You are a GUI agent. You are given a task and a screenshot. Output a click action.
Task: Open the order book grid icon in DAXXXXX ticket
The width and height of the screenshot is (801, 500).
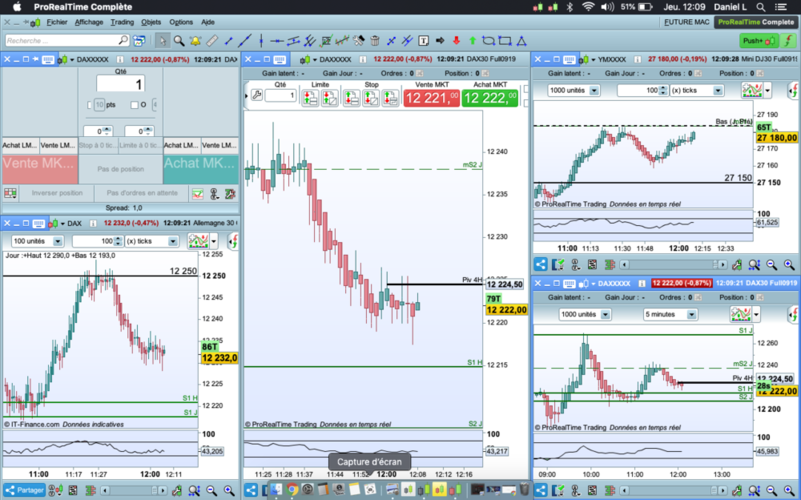click(10, 193)
